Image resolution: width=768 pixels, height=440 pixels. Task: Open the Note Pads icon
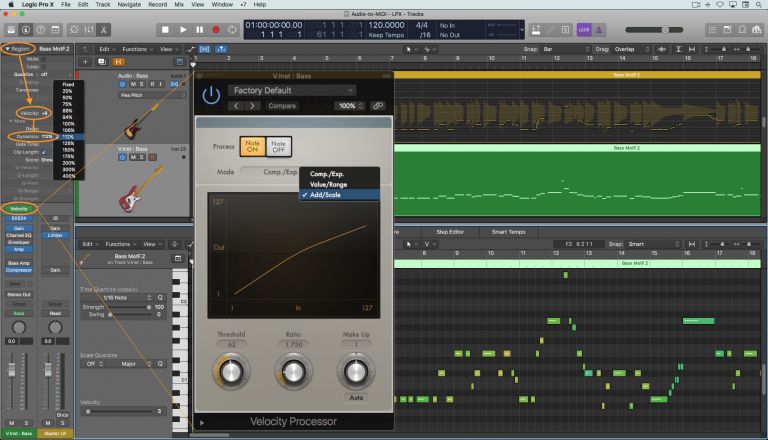(x=727, y=30)
